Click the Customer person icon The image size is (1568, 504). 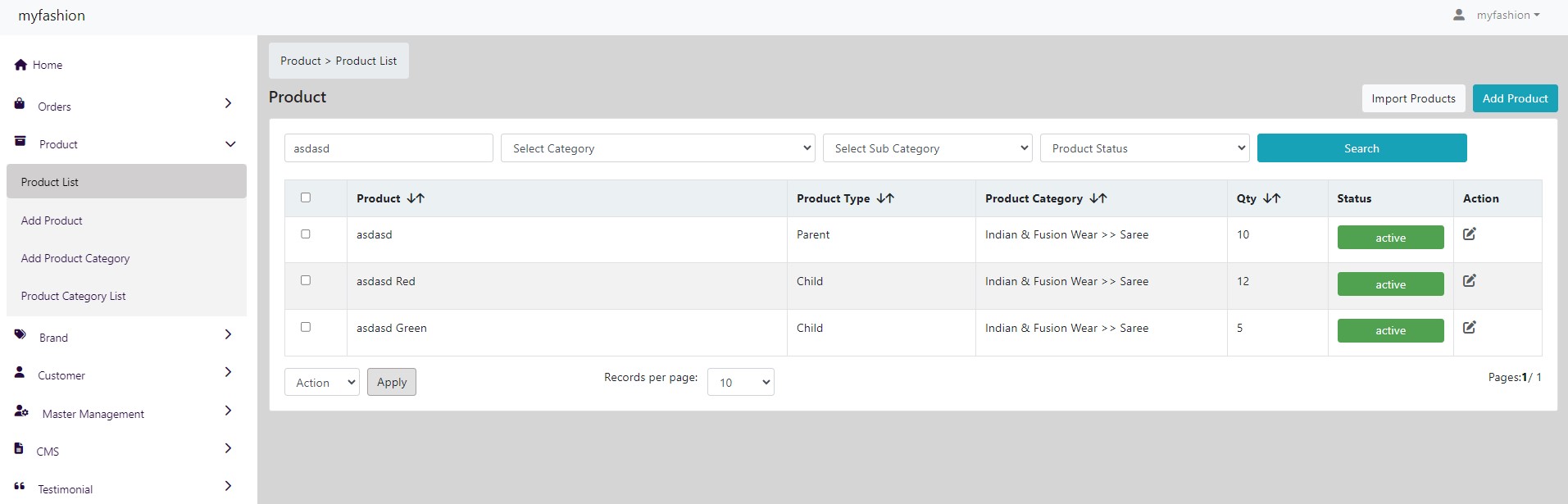point(20,372)
